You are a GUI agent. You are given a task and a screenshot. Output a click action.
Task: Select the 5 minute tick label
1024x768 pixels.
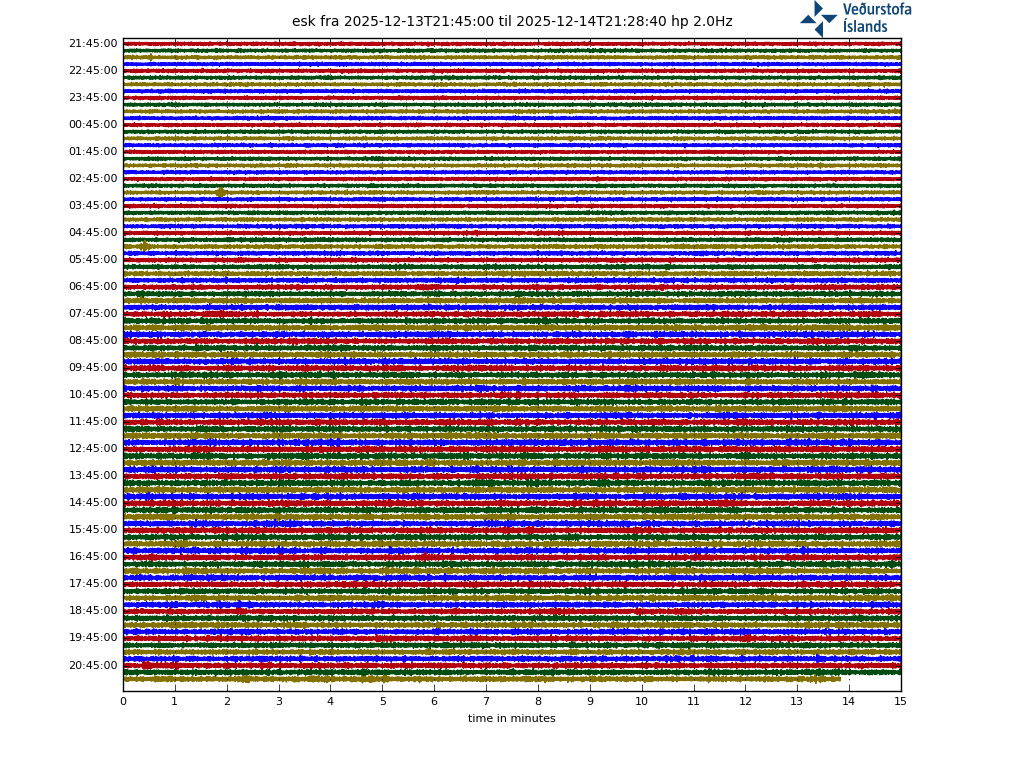click(x=382, y=702)
